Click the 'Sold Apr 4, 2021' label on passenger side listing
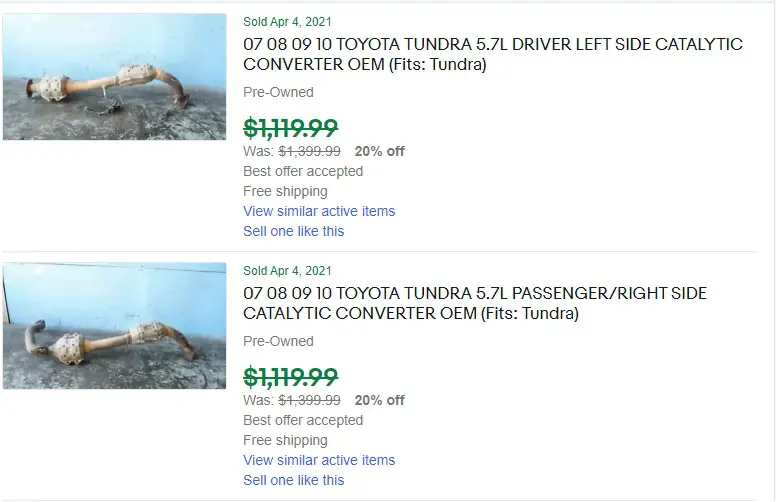 (x=287, y=270)
